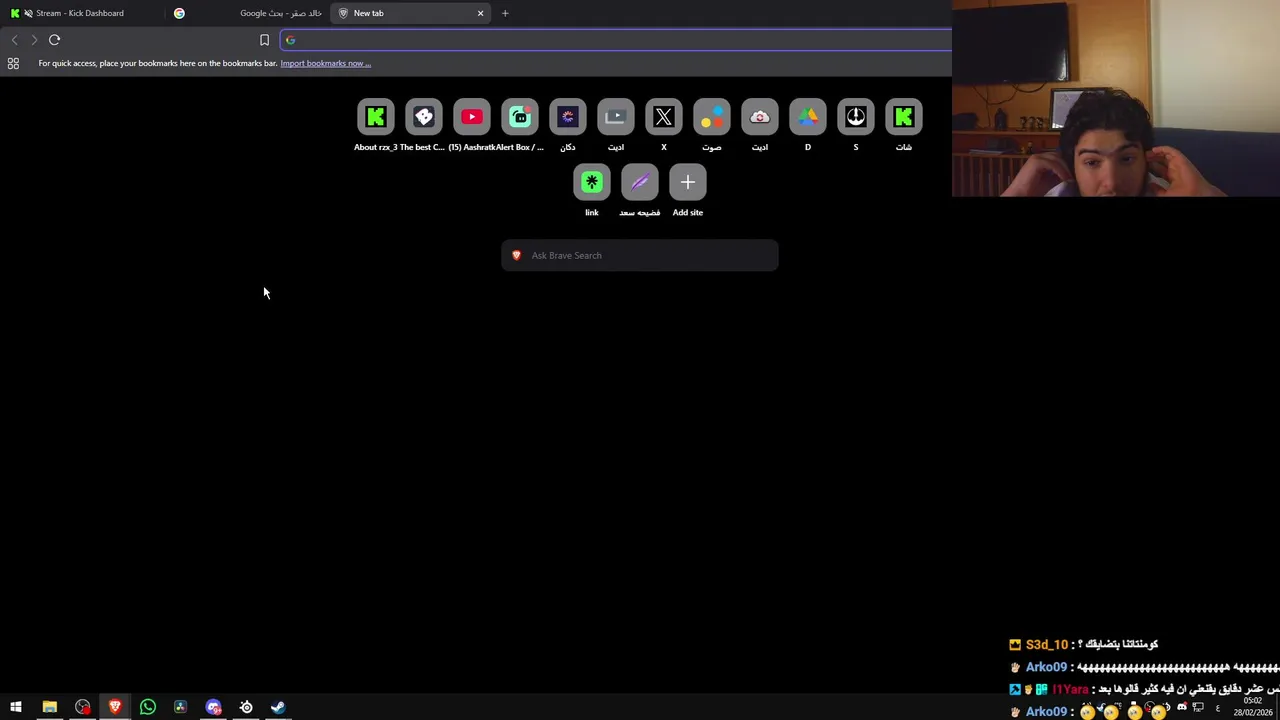Open the 'صوت' shortcut tile
The height and width of the screenshot is (720, 1280).
tap(712, 117)
